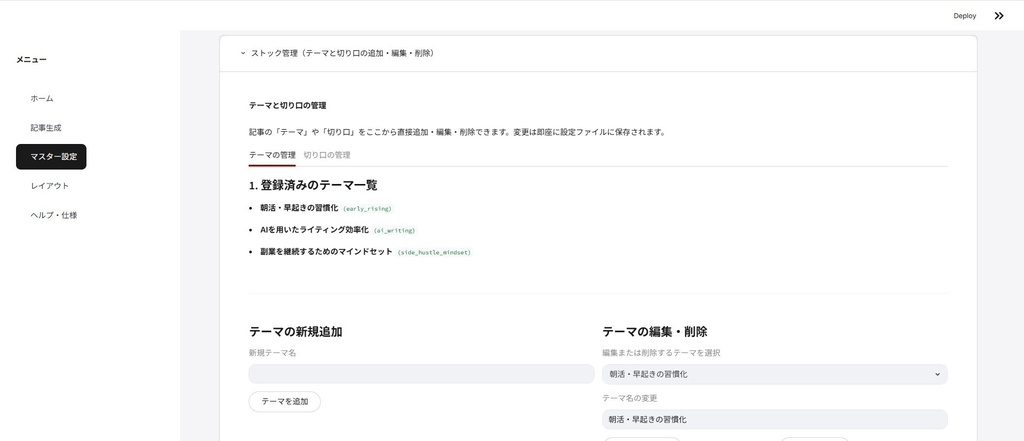This screenshot has height=441, width=1024.
Task: Click the Deploy button
Action: 965,16
